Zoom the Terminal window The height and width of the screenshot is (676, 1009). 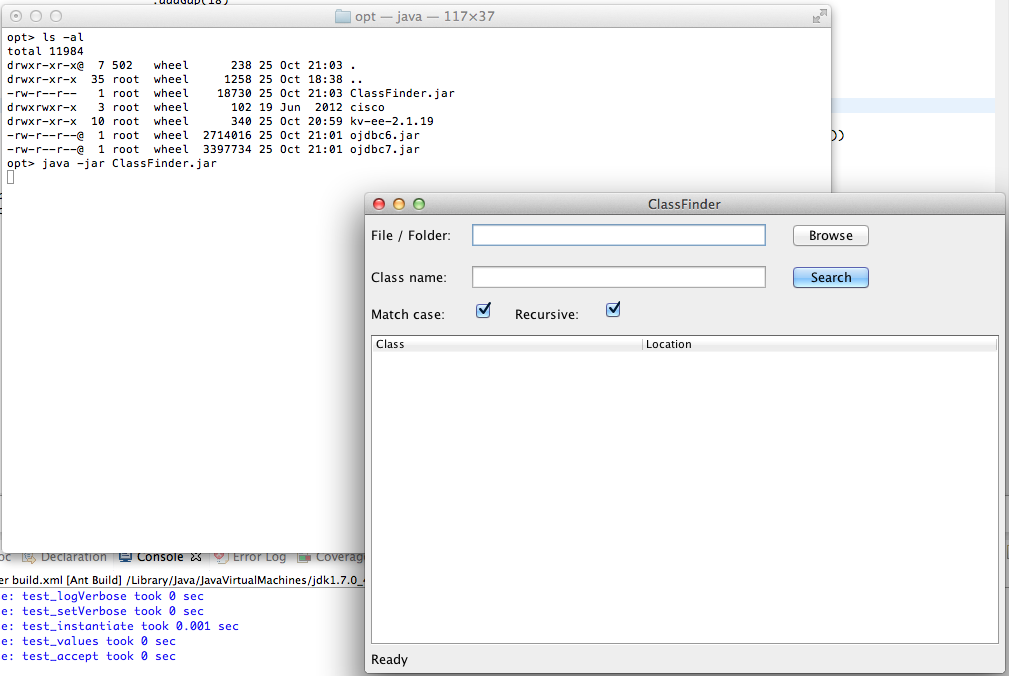point(56,16)
